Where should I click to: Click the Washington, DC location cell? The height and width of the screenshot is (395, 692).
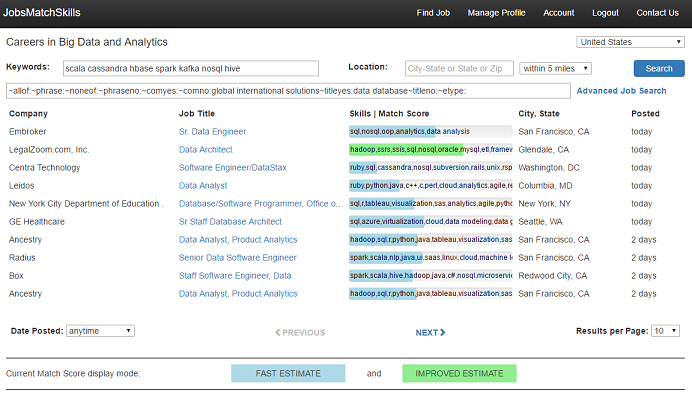click(549, 168)
